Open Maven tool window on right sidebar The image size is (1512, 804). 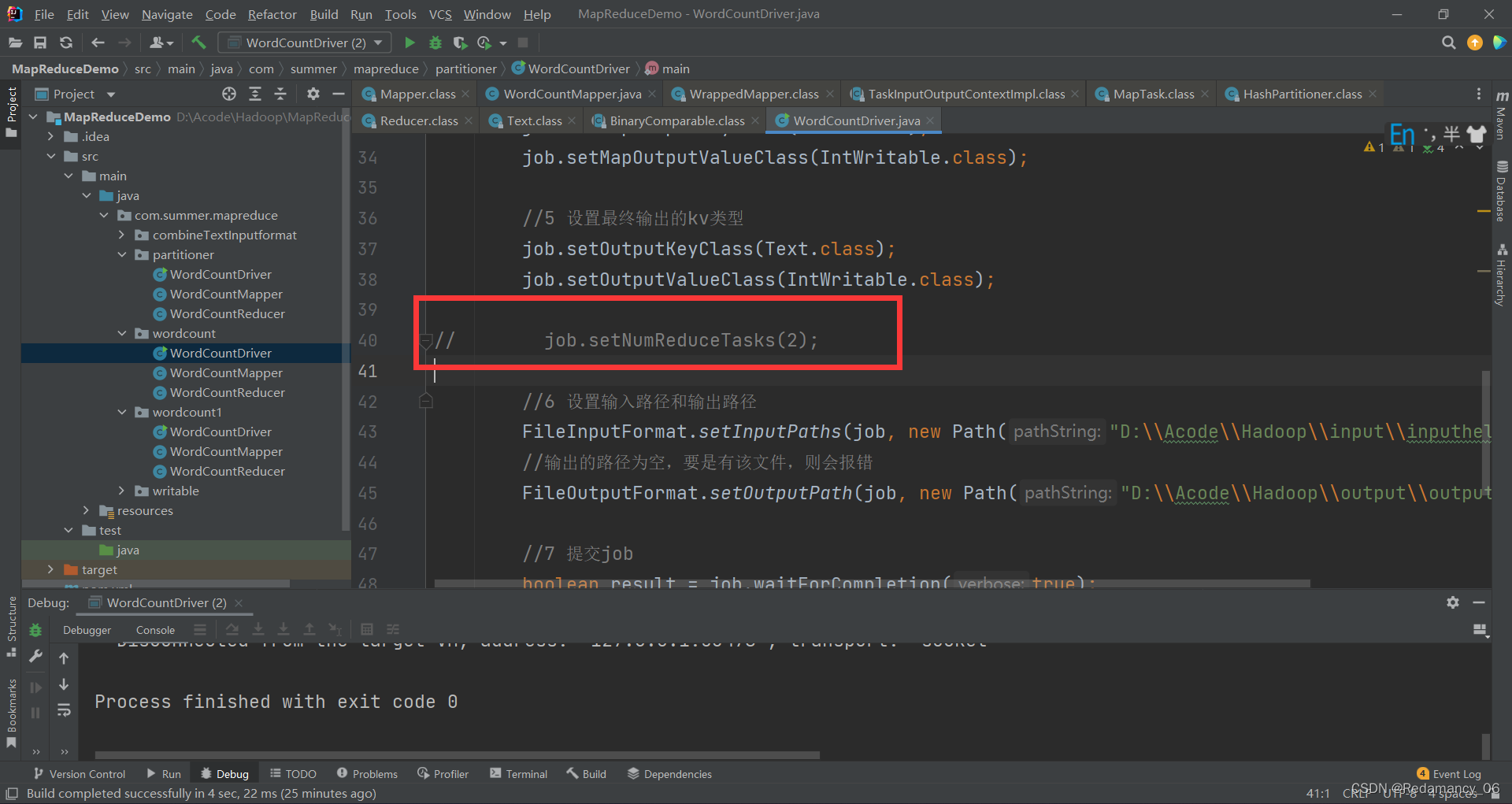point(1502,115)
